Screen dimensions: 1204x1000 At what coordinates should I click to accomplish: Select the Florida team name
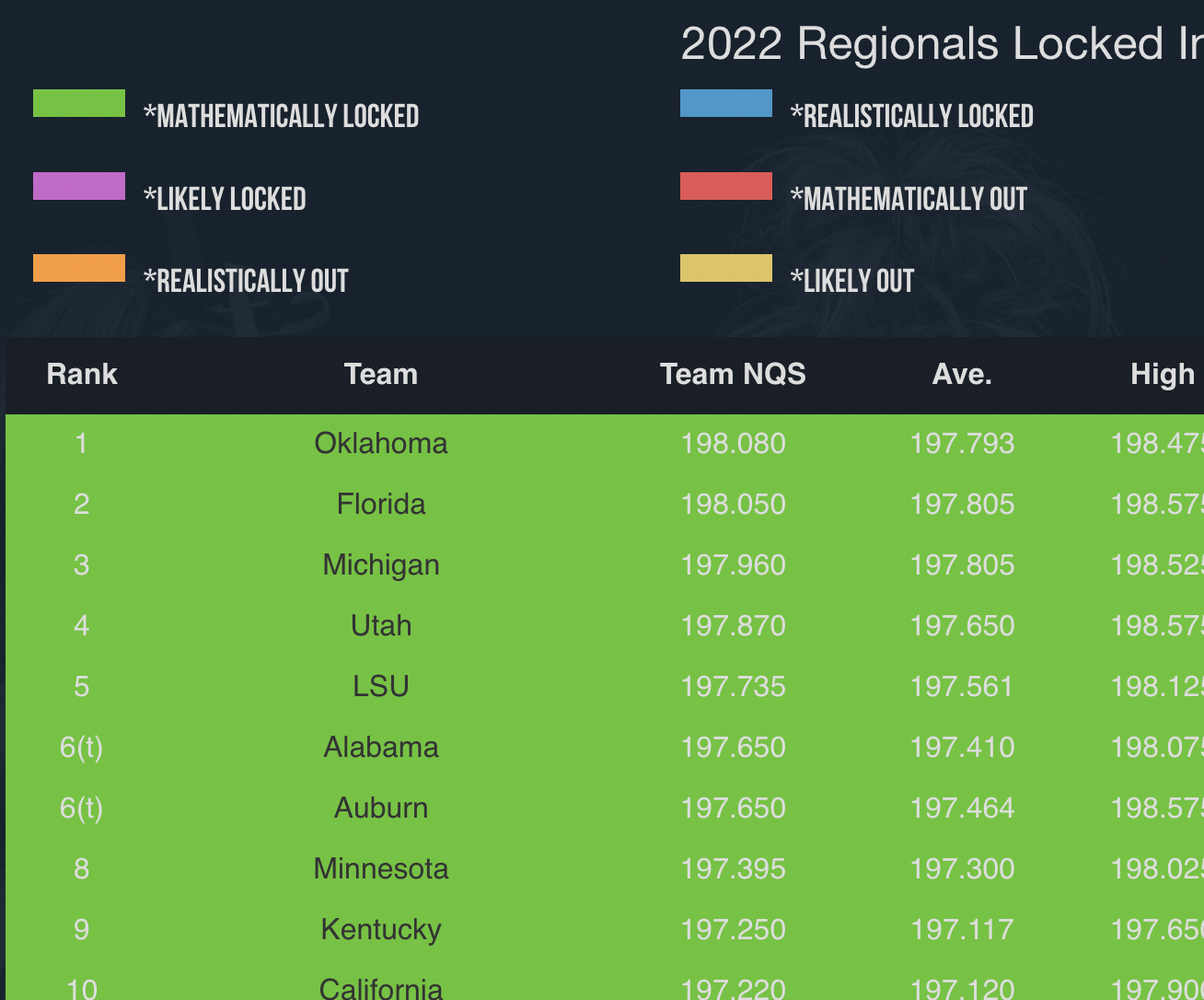pos(381,504)
